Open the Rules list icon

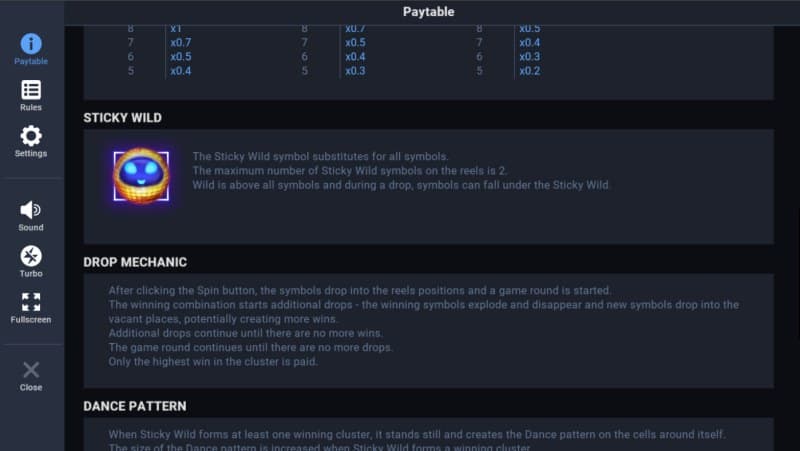click(x=31, y=90)
